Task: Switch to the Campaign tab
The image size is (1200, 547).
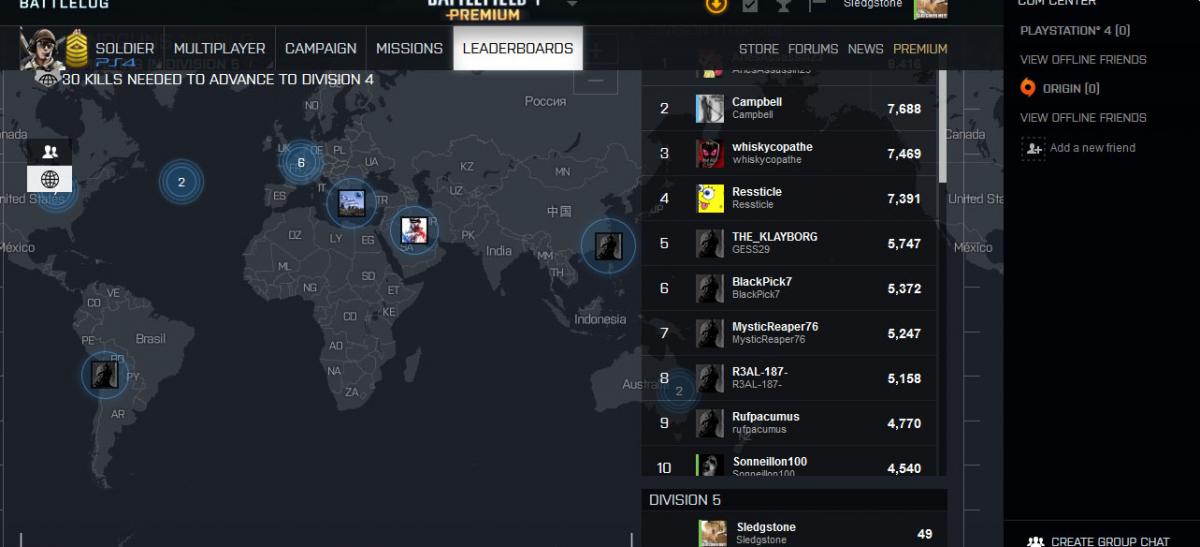Action: click(321, 48)
